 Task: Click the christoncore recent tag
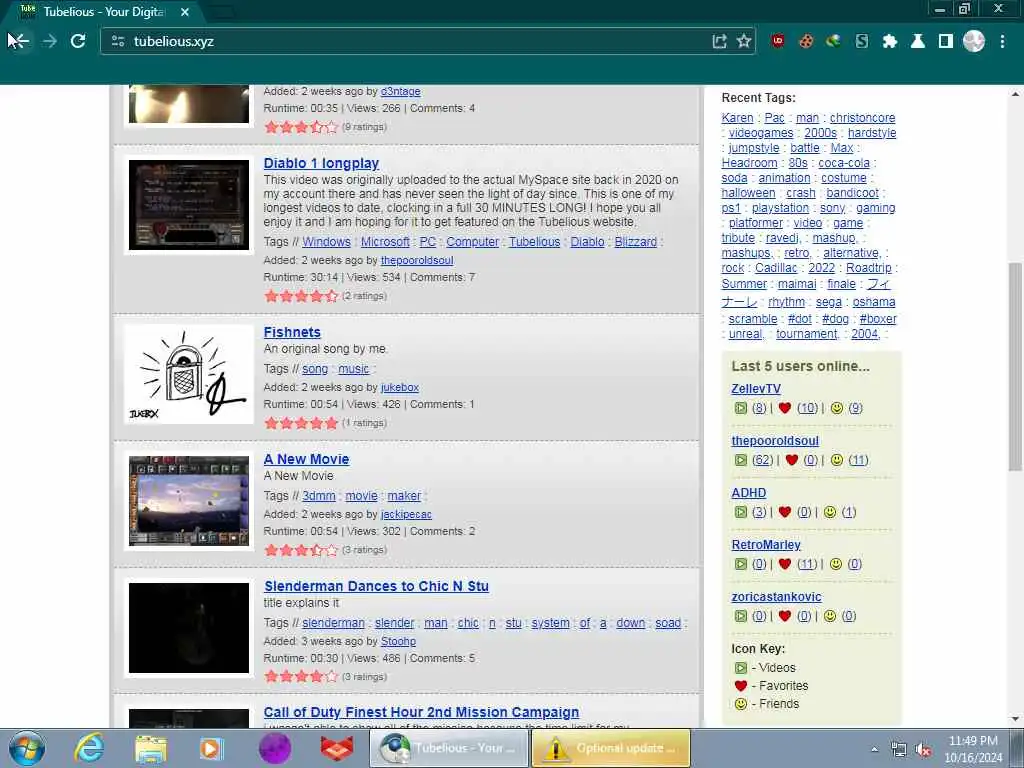coord(862,118)
